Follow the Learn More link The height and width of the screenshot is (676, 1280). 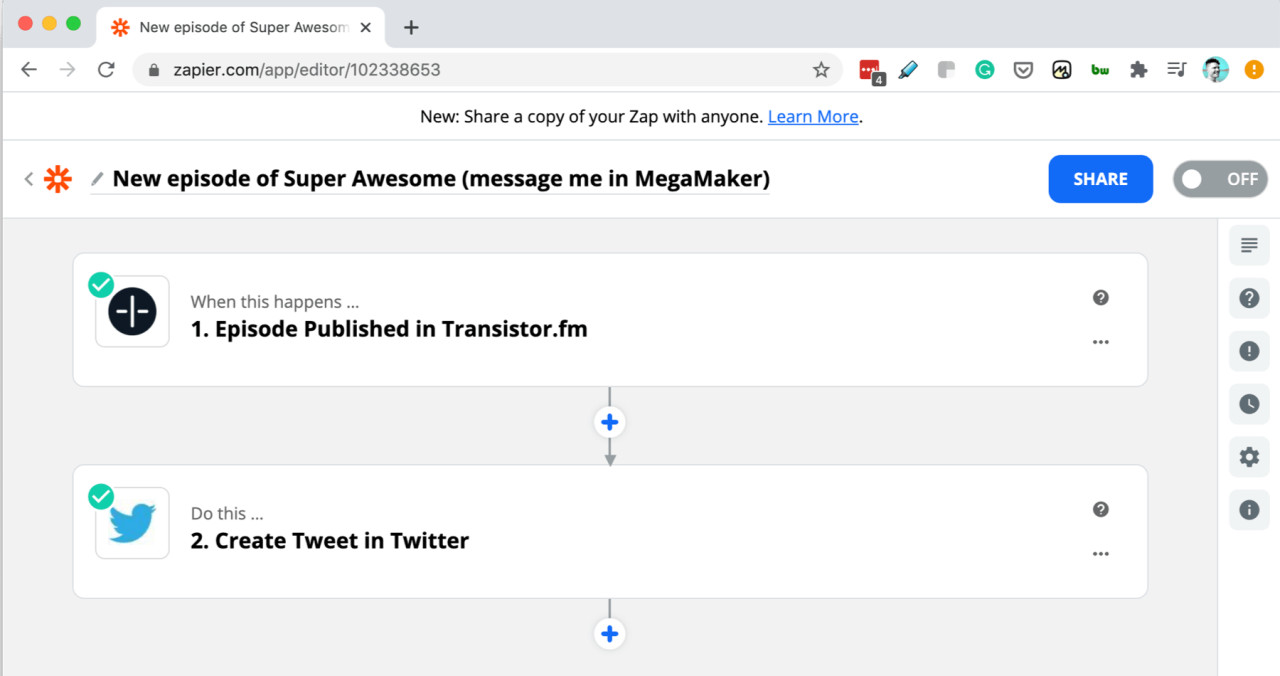tap(813, 116)
